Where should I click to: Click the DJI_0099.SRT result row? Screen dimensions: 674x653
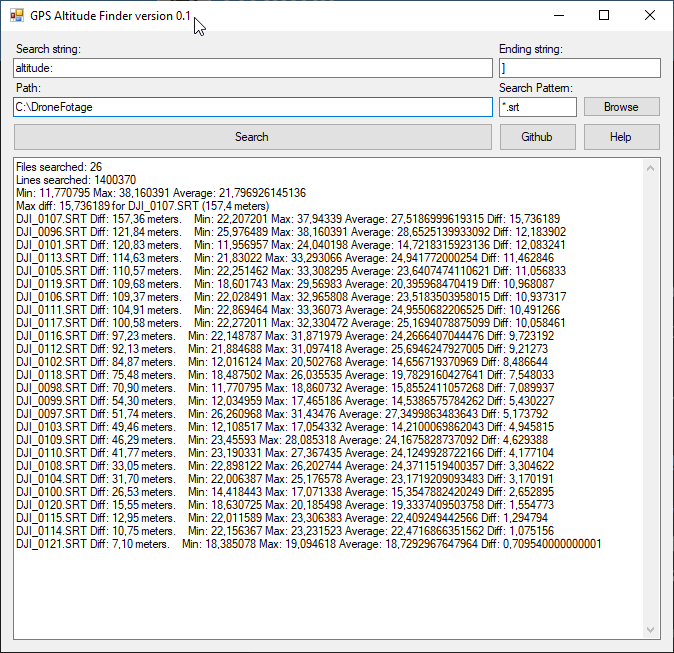285,401
